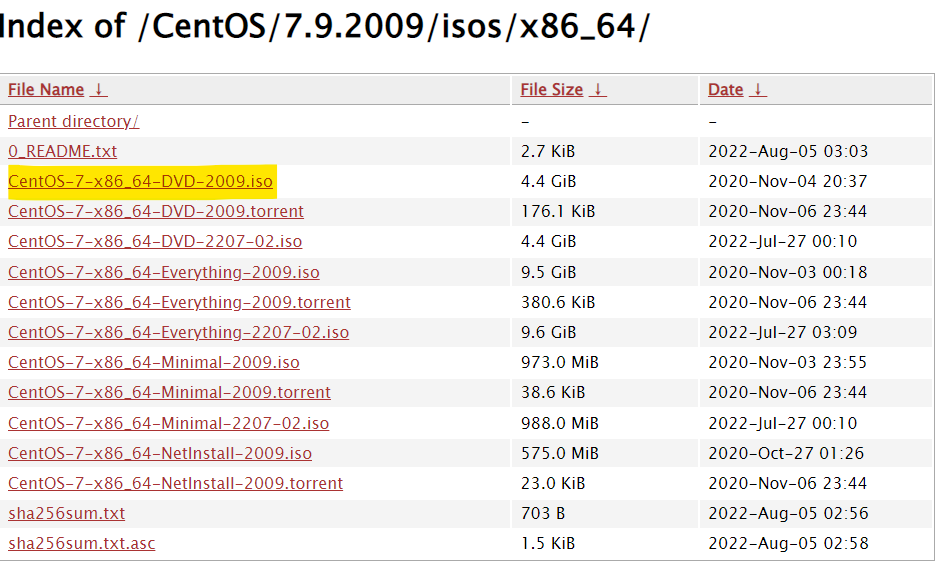939x580 pixels.
Task: Select date 2022-Aug-05 02:58
Action: (788, 543)
